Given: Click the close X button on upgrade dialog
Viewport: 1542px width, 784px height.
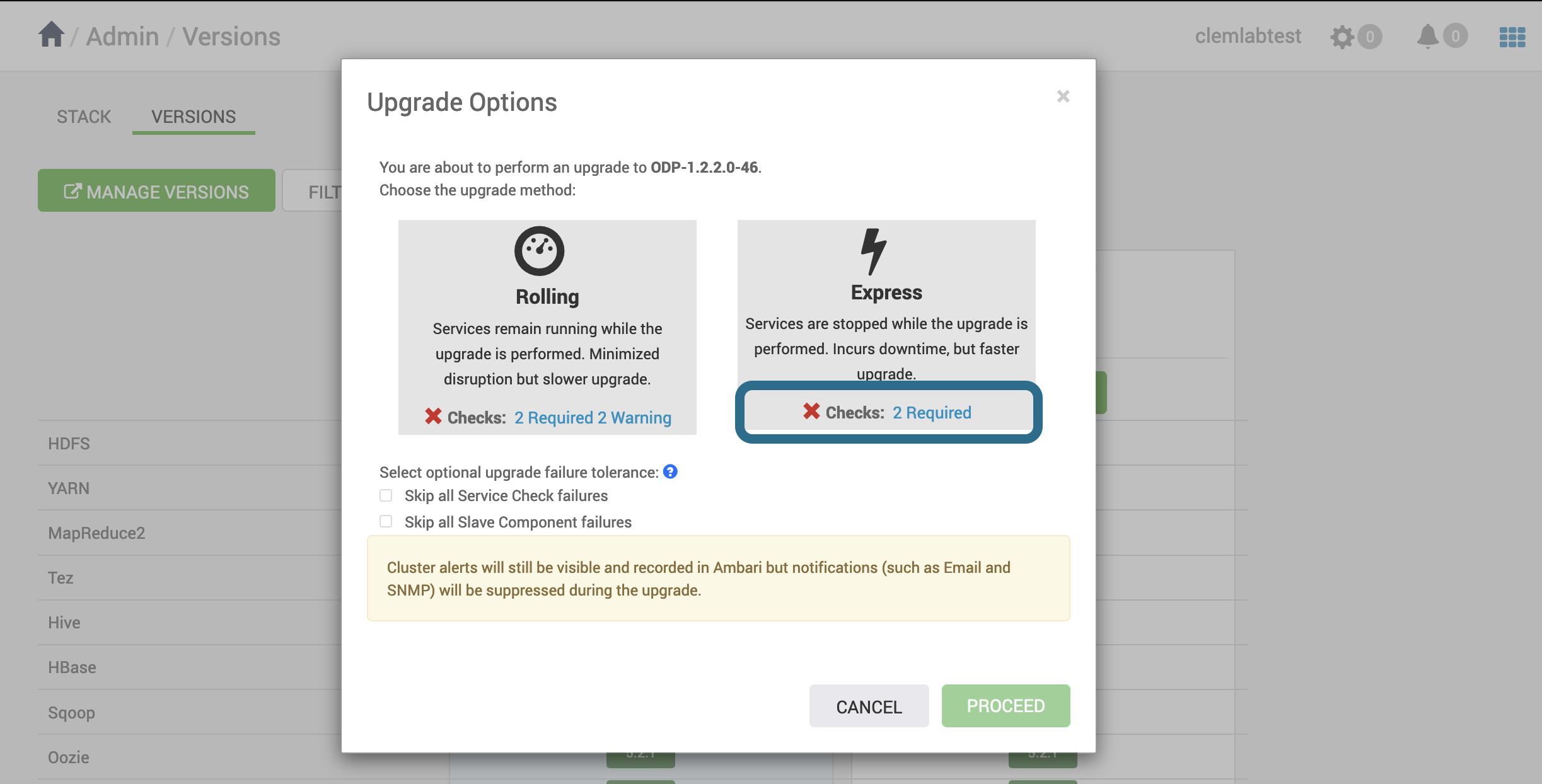Looking at the screenshot, I should tap(1062, 96).
